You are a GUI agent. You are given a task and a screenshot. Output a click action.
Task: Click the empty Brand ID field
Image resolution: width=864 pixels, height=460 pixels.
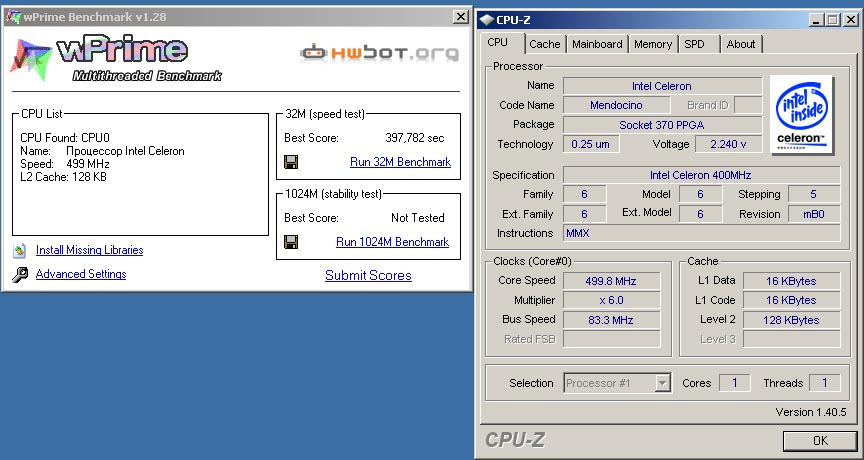748,105
